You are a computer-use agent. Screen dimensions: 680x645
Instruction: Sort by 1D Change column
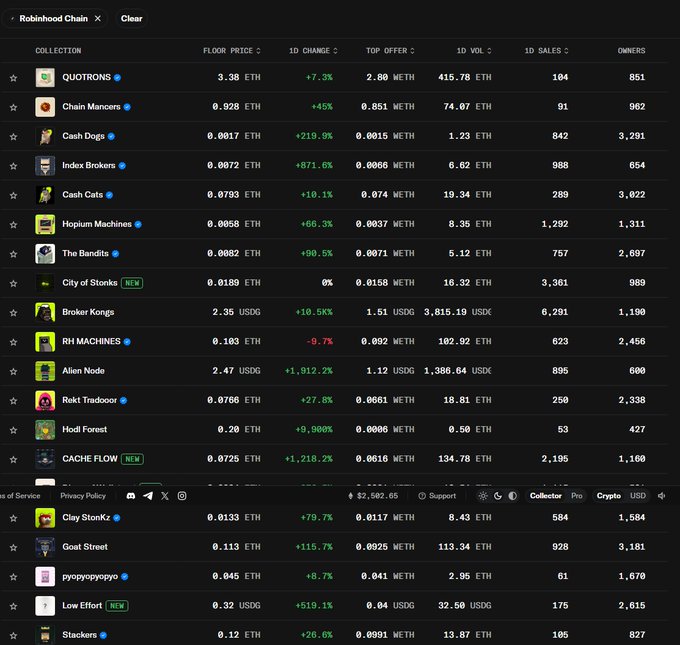point(313,51)
